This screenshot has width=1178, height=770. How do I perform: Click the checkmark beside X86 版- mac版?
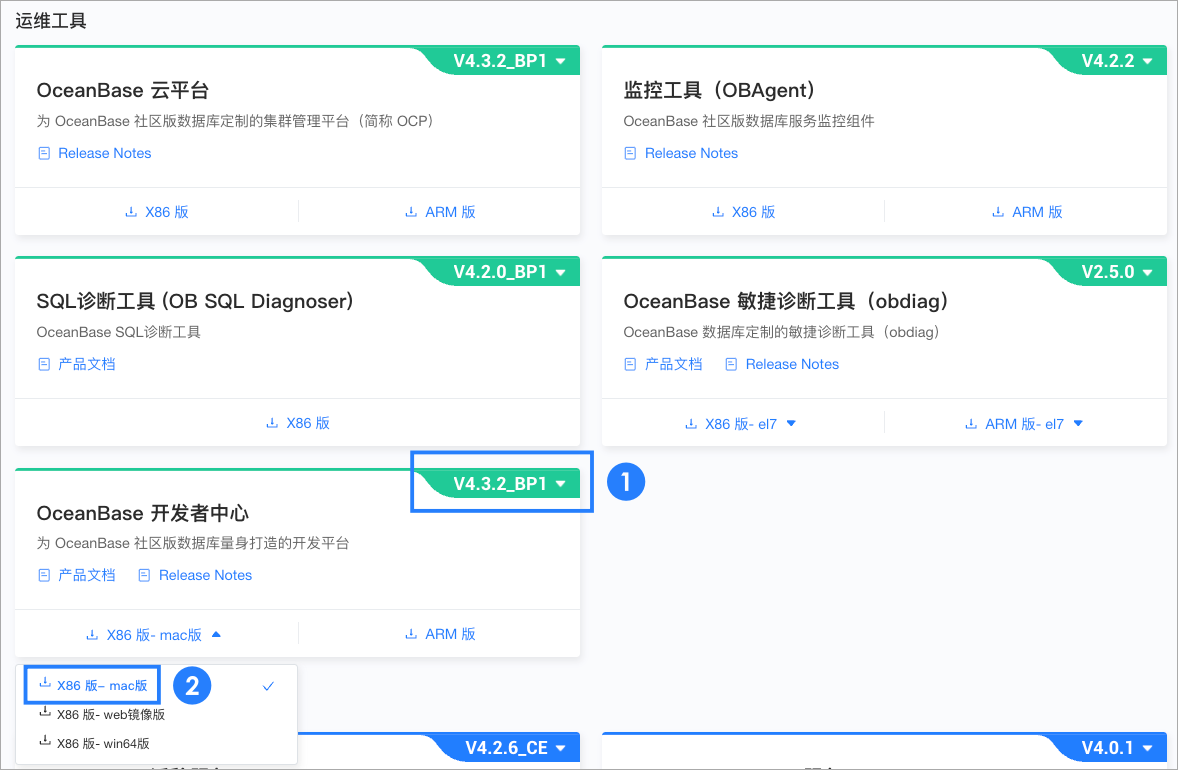tap(267, 686)
